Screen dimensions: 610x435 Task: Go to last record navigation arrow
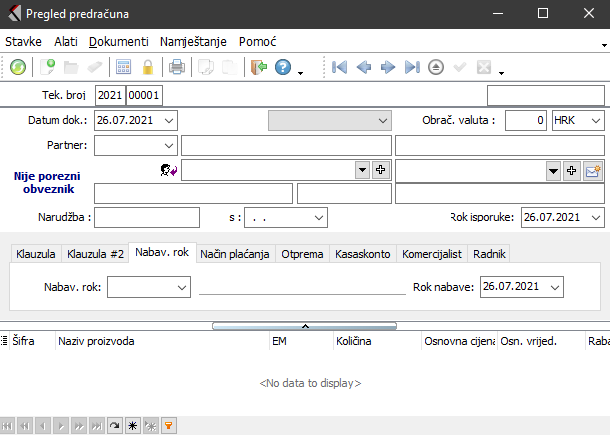pos(412,68)
